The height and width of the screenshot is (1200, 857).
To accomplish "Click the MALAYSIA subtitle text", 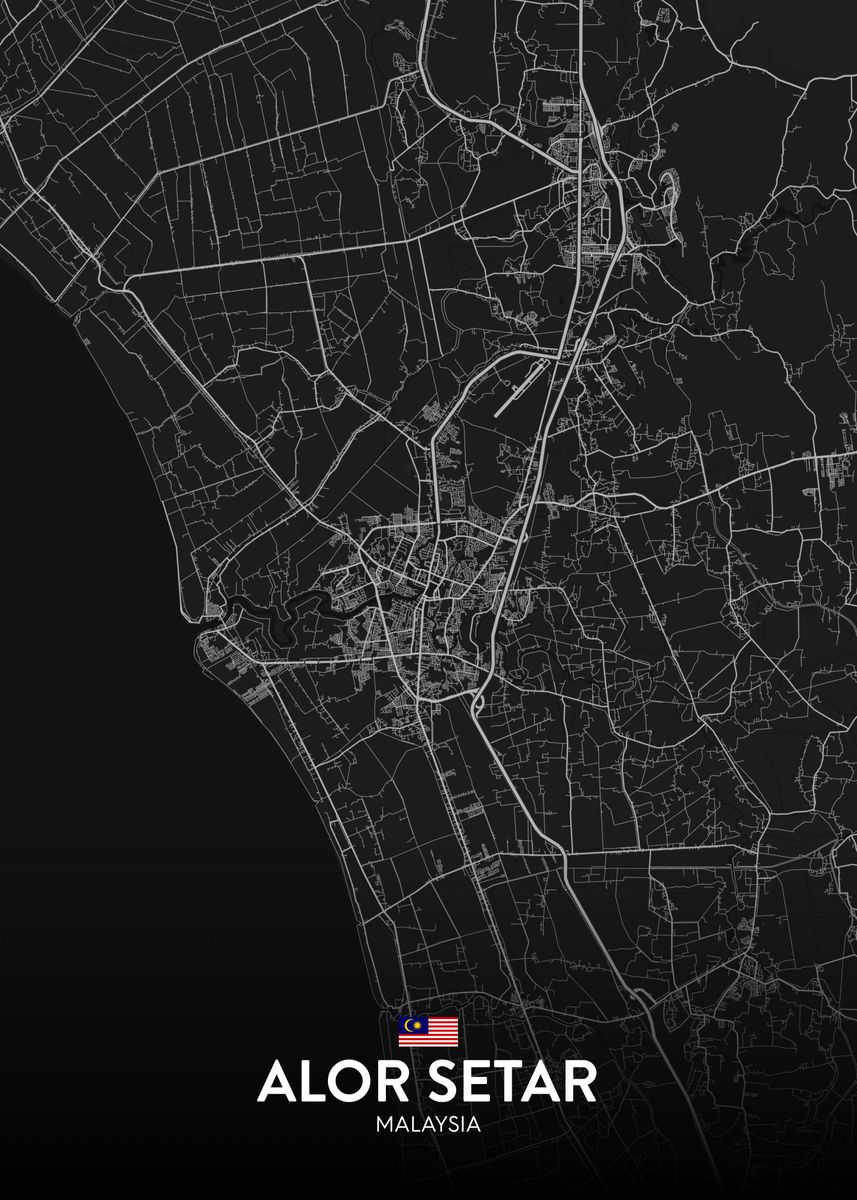I will point(427,1124).
